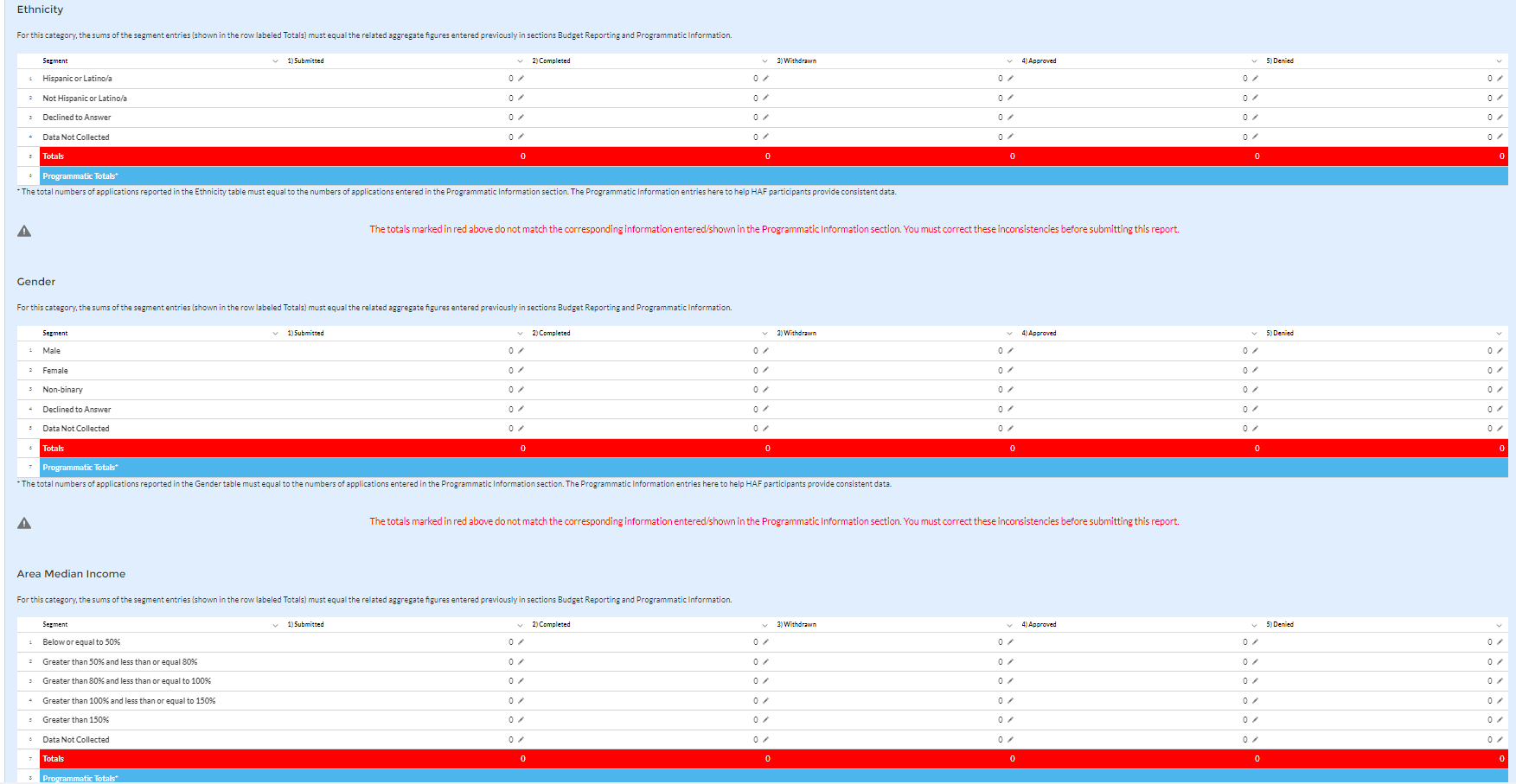Edit Approved value for Female row
The image size is (1516, 784).
pyautogui.click(x=1255, y=371)
